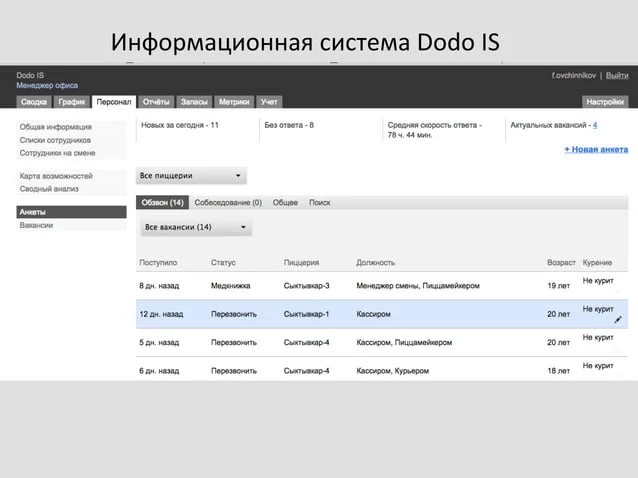The image size is (638, 478).
Task: Click the Средняя скорость ответа stat
Action: click(435, 130)
